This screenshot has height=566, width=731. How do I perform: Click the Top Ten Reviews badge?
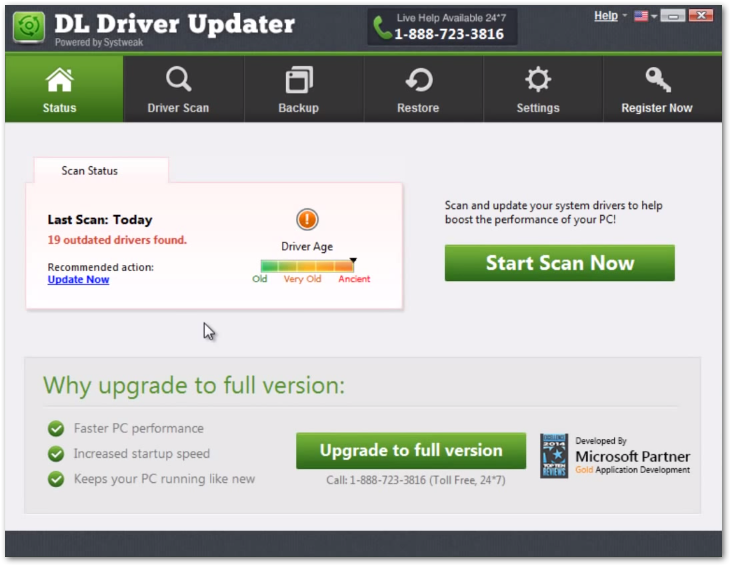tap(554, 456)
